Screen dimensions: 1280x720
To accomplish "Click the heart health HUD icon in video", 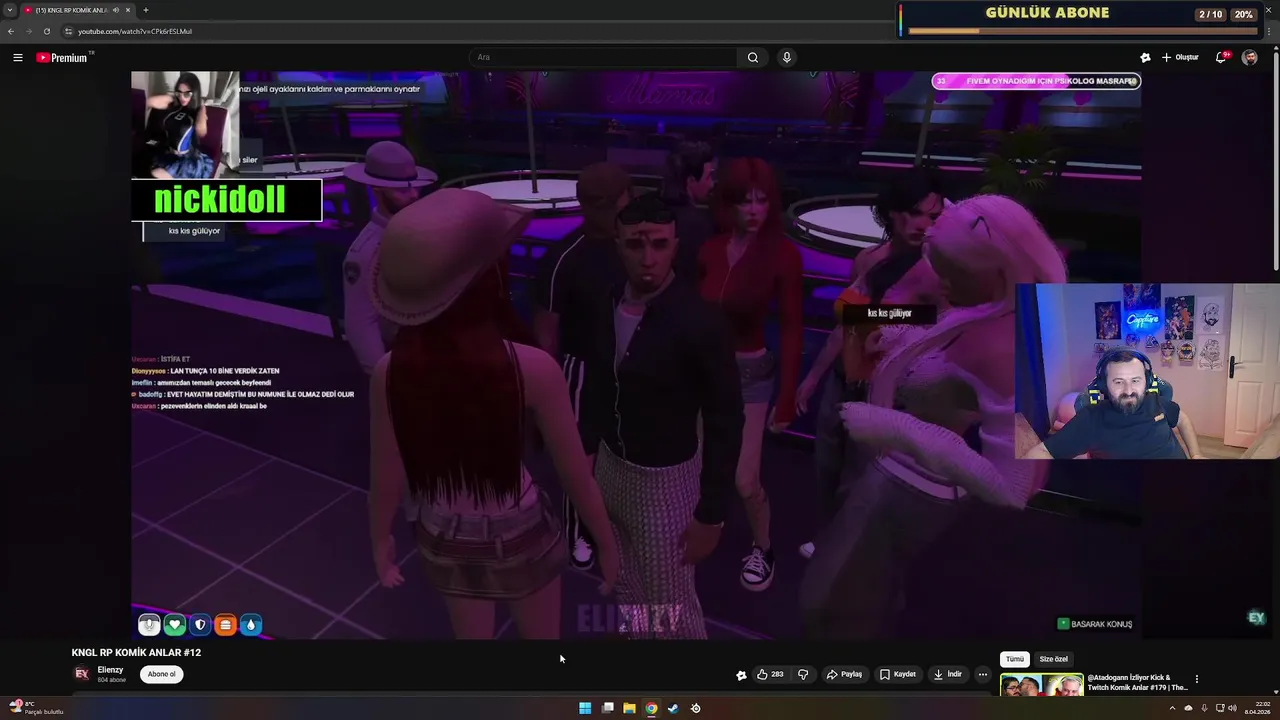I will [175, 625].
